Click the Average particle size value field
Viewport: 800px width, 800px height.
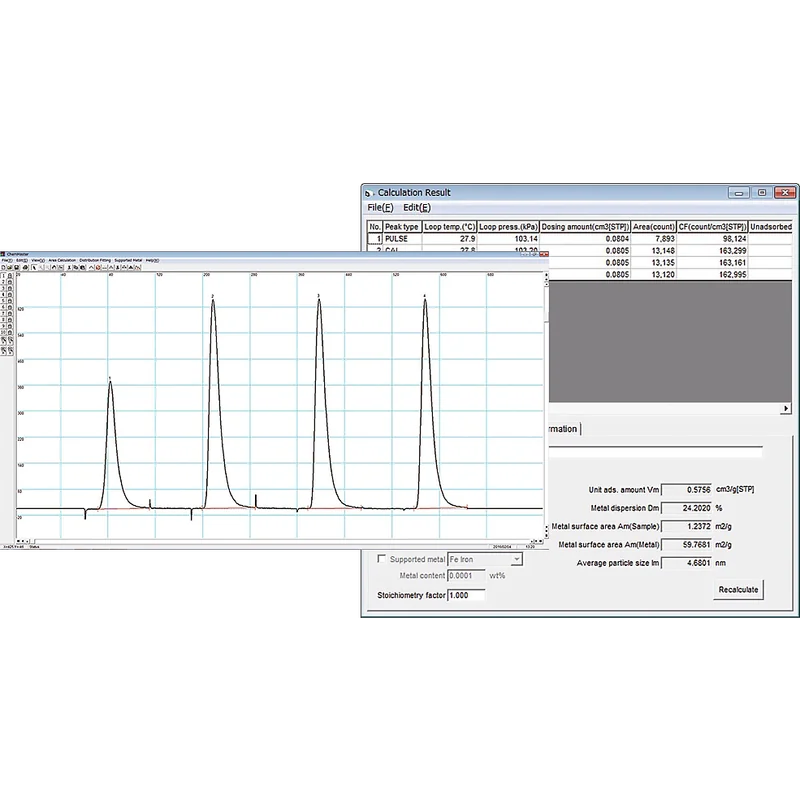[x=686, y=563]
